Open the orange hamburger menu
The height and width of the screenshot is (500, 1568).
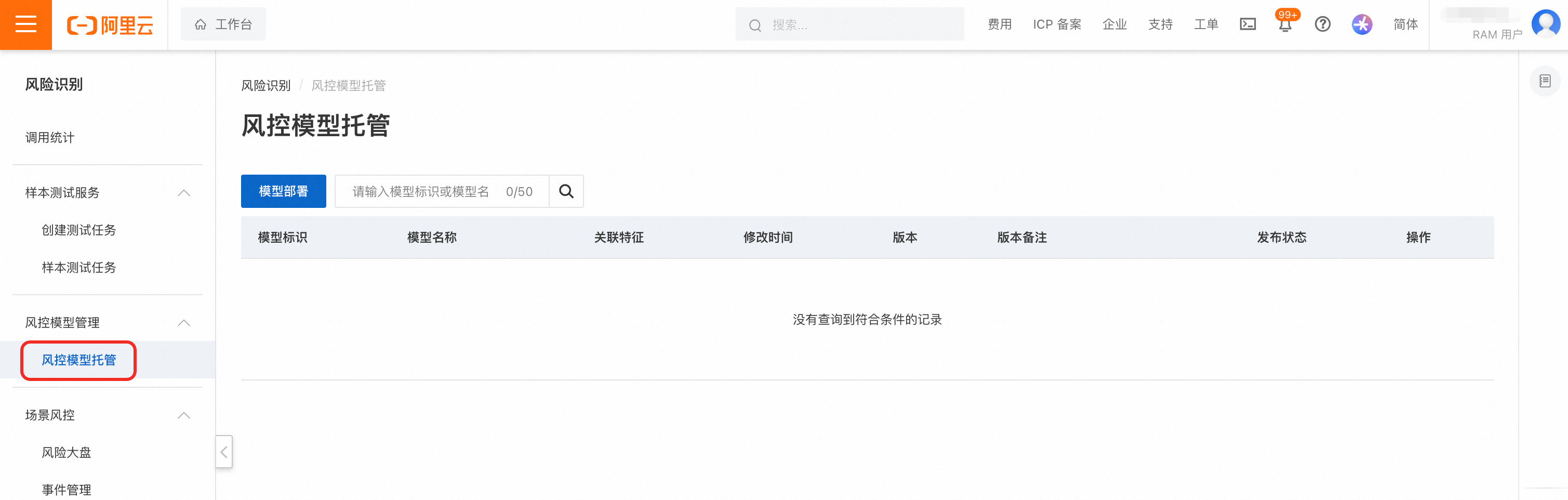(x=25, y=25)
